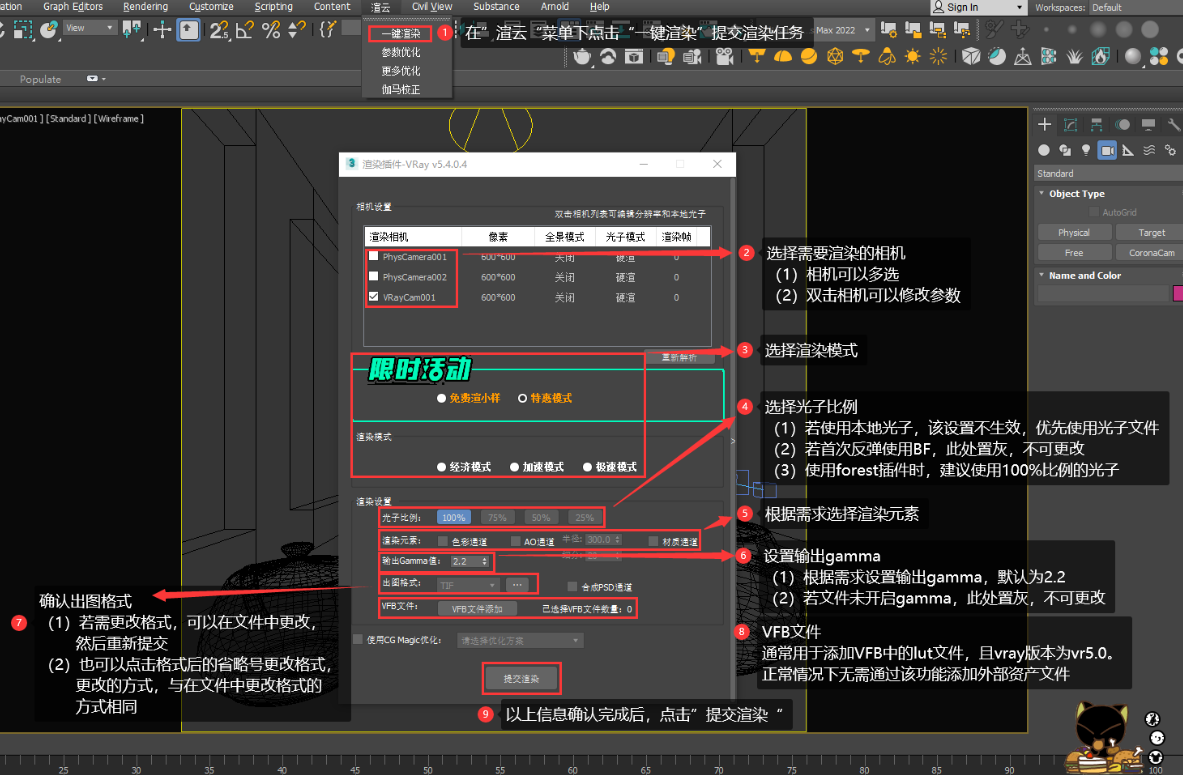The image size is (1183, 775).
Task: Open the Display tab in command panel
Action: coord(1148,125)
